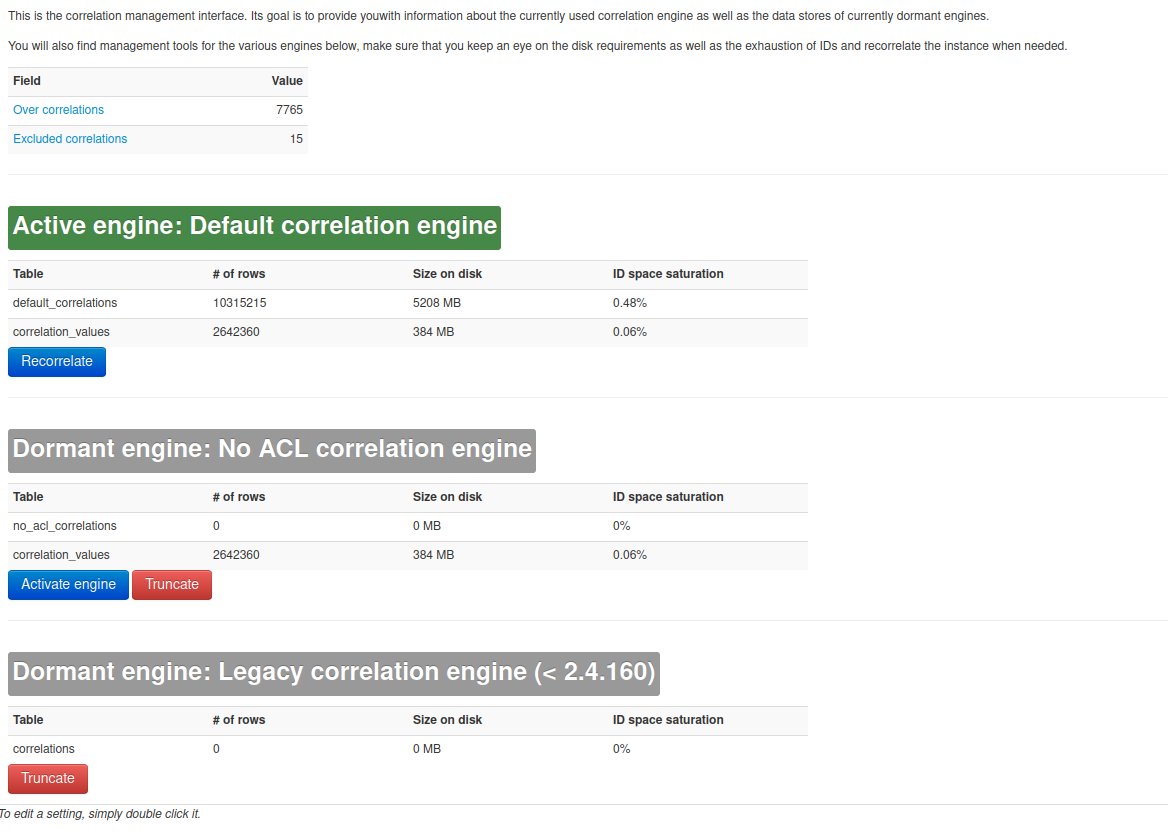Truncate the No ACL correlation engine
The height and width of the screenshot is (839, 1168).
click(172, 584)
